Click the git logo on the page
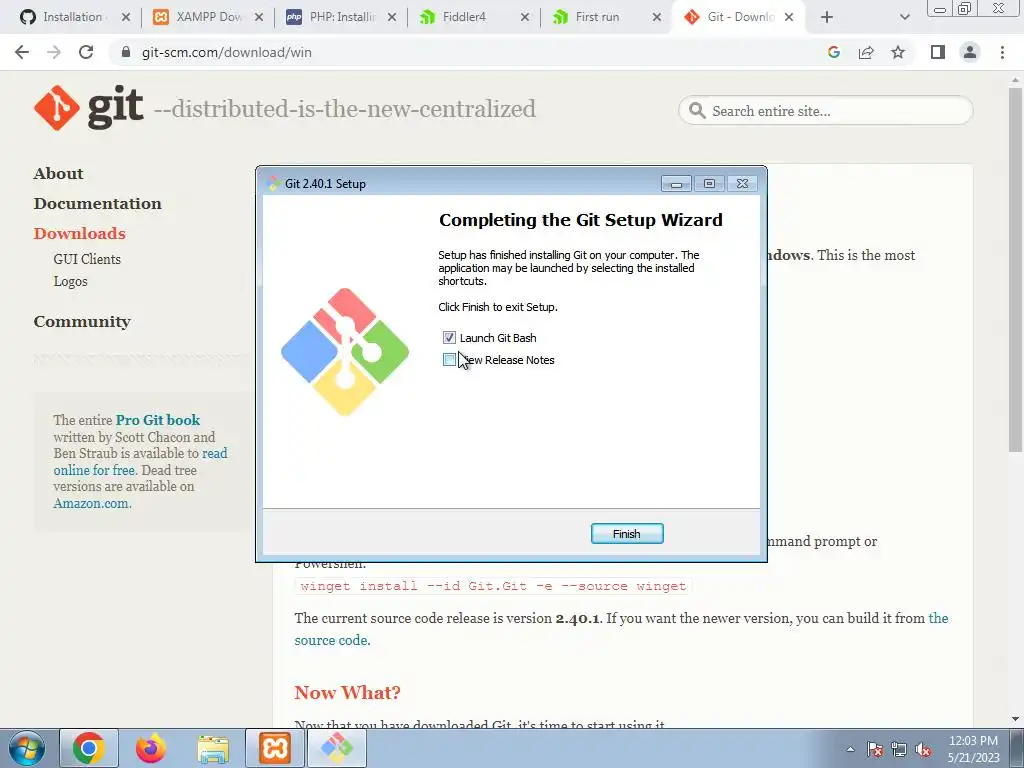 [88, 108]
